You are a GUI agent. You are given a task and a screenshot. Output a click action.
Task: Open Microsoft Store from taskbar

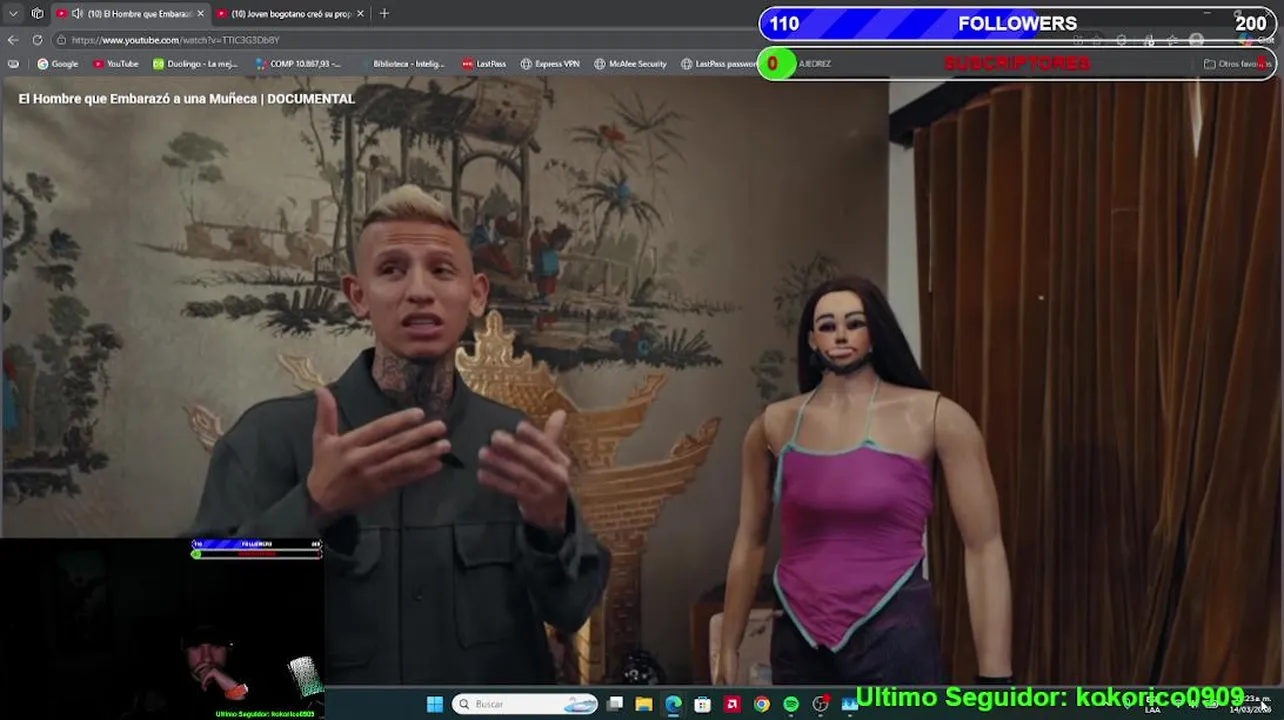click(x=703, y=704)
